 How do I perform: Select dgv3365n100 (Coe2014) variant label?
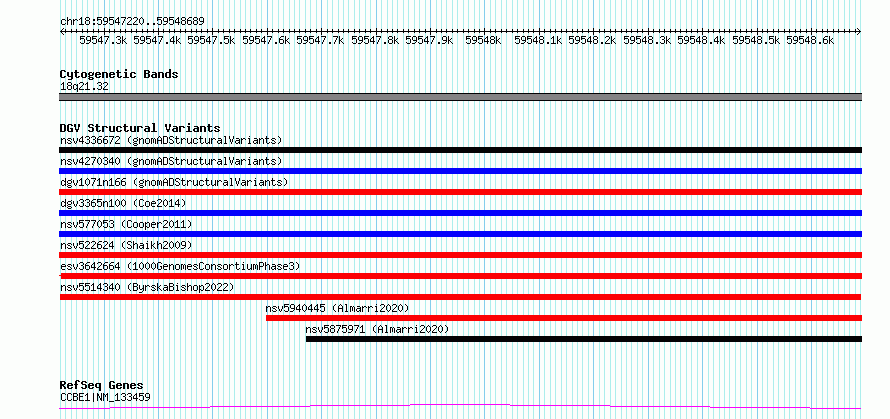click(x=123, y=203)
